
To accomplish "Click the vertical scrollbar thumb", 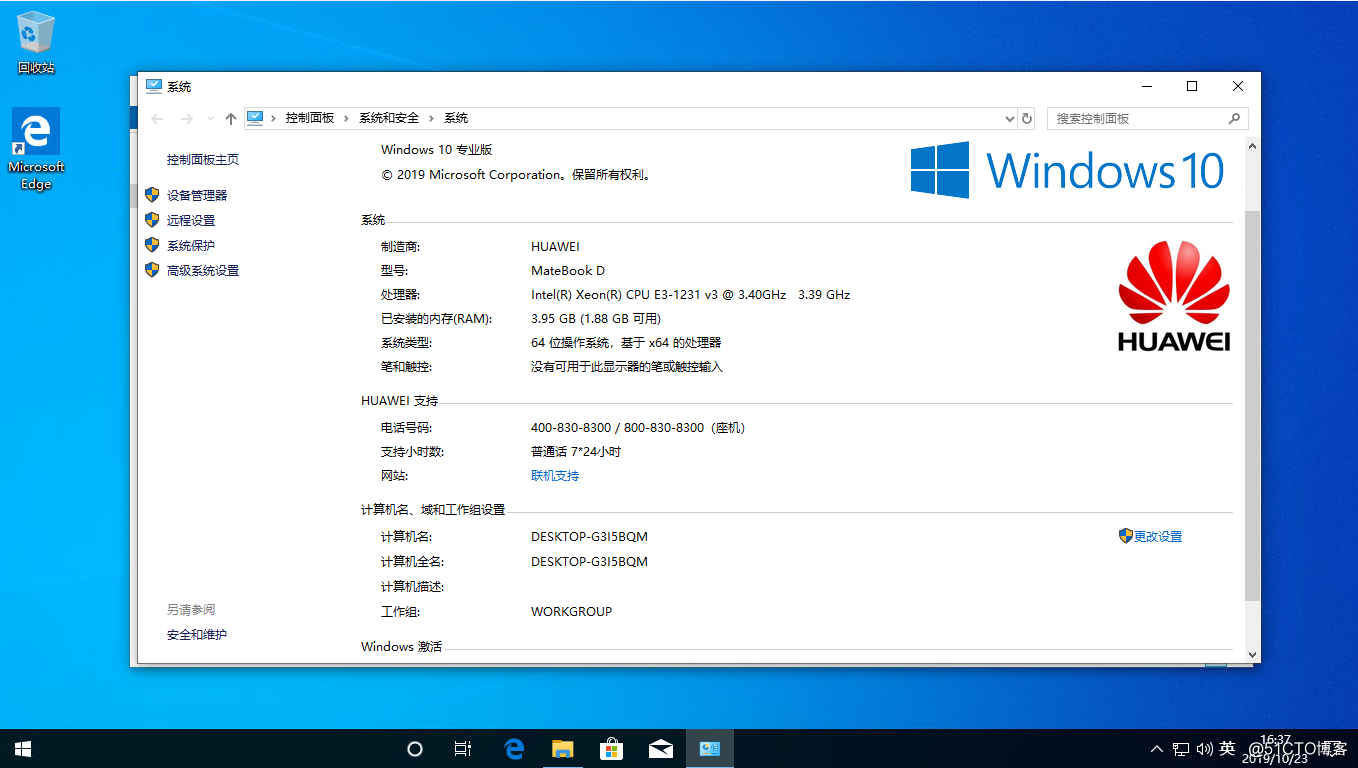I will [1252, 405].
